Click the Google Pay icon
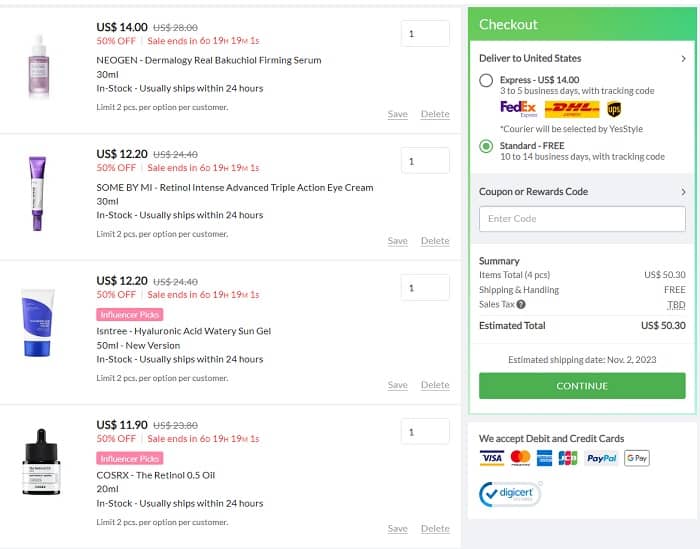 (637, 458)
